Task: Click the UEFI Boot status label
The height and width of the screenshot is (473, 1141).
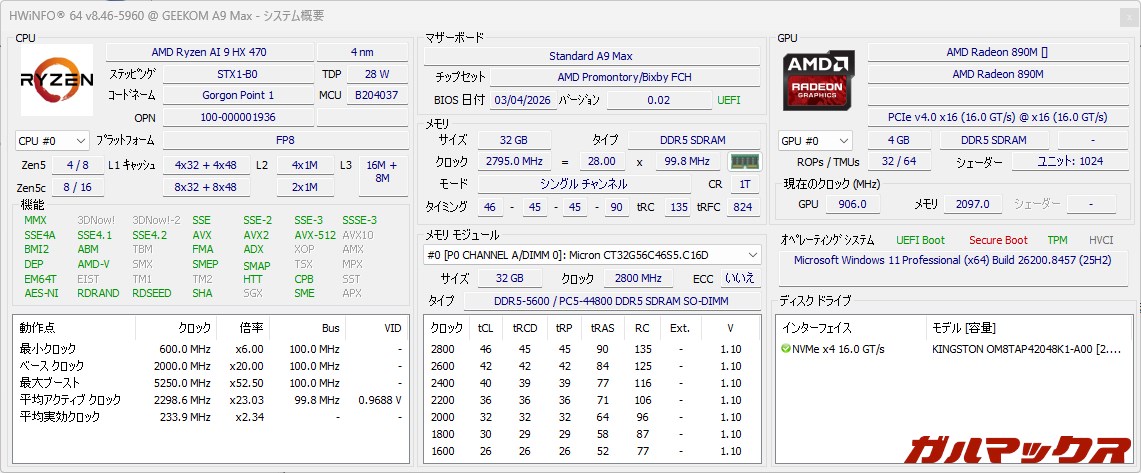Action: pos(921,240)
